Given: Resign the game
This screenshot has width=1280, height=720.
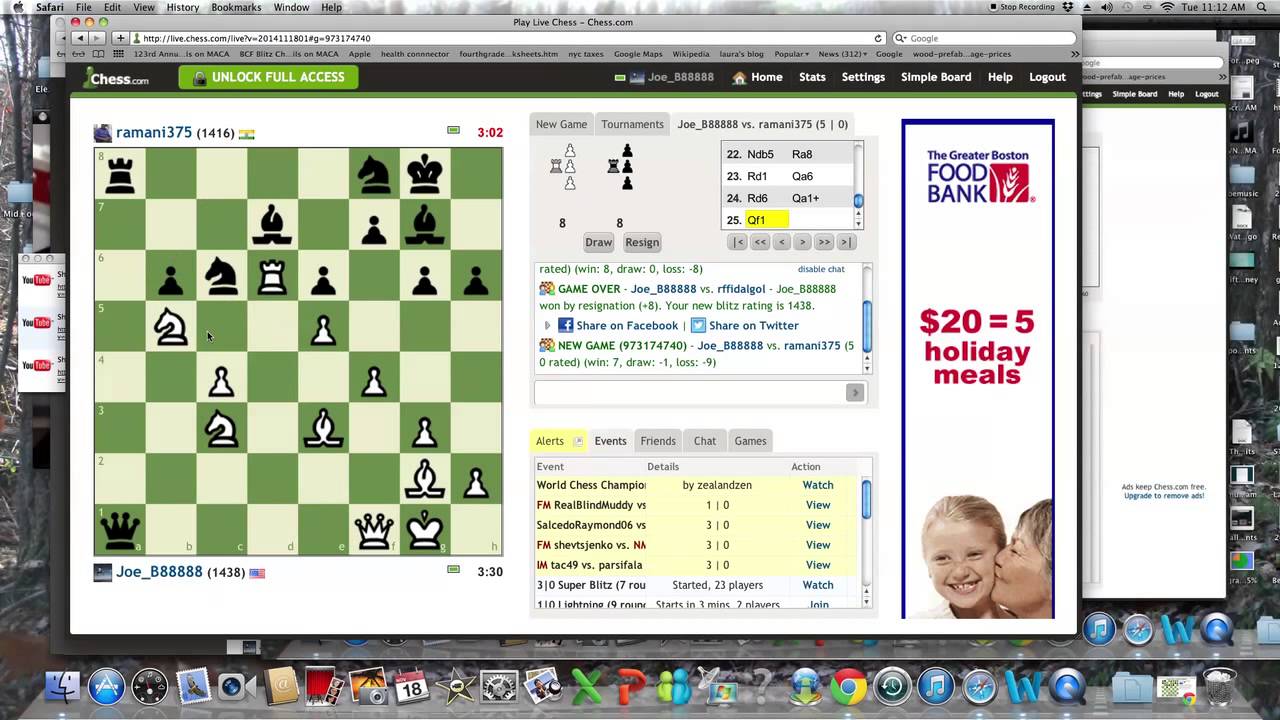Looking at the screenshot, I should (642, 242).
